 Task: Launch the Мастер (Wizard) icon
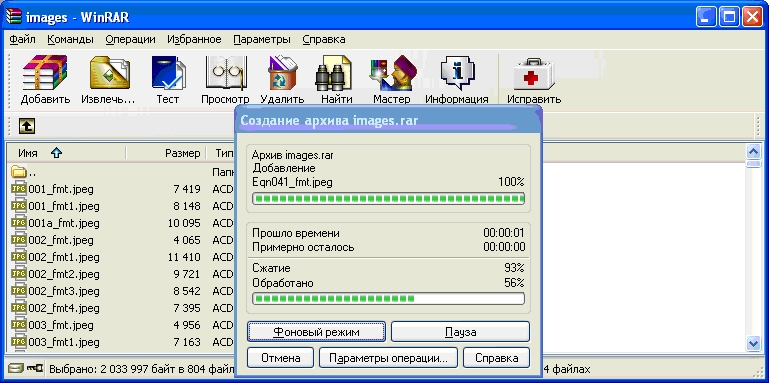(391, 79)
